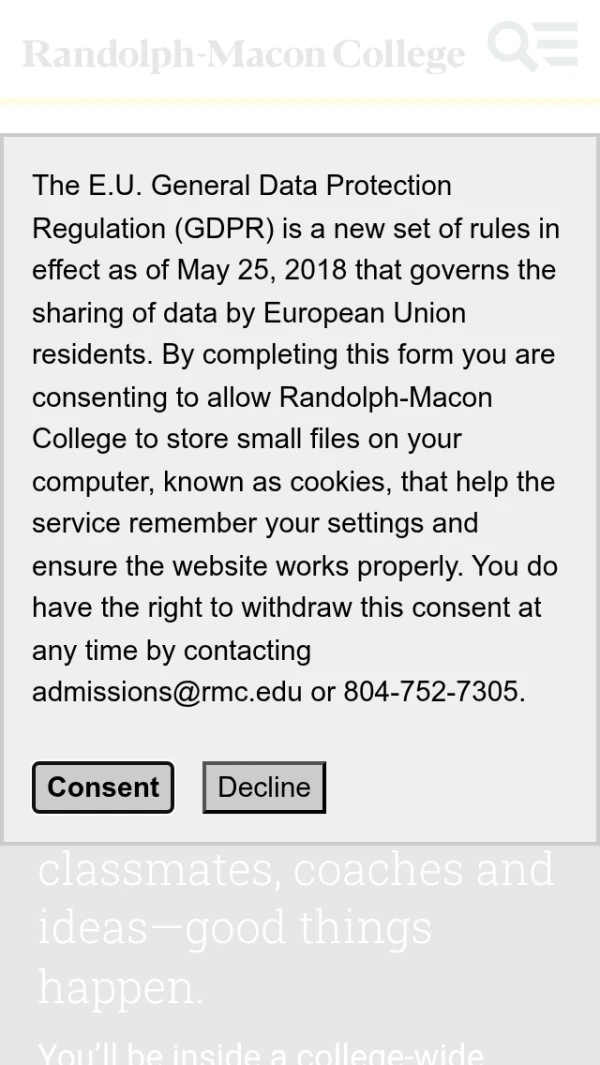Click the "classmates, coaches and" headline line
Image resolution: width=600 pixels, height=1065 pixels.
pos(295,869)
